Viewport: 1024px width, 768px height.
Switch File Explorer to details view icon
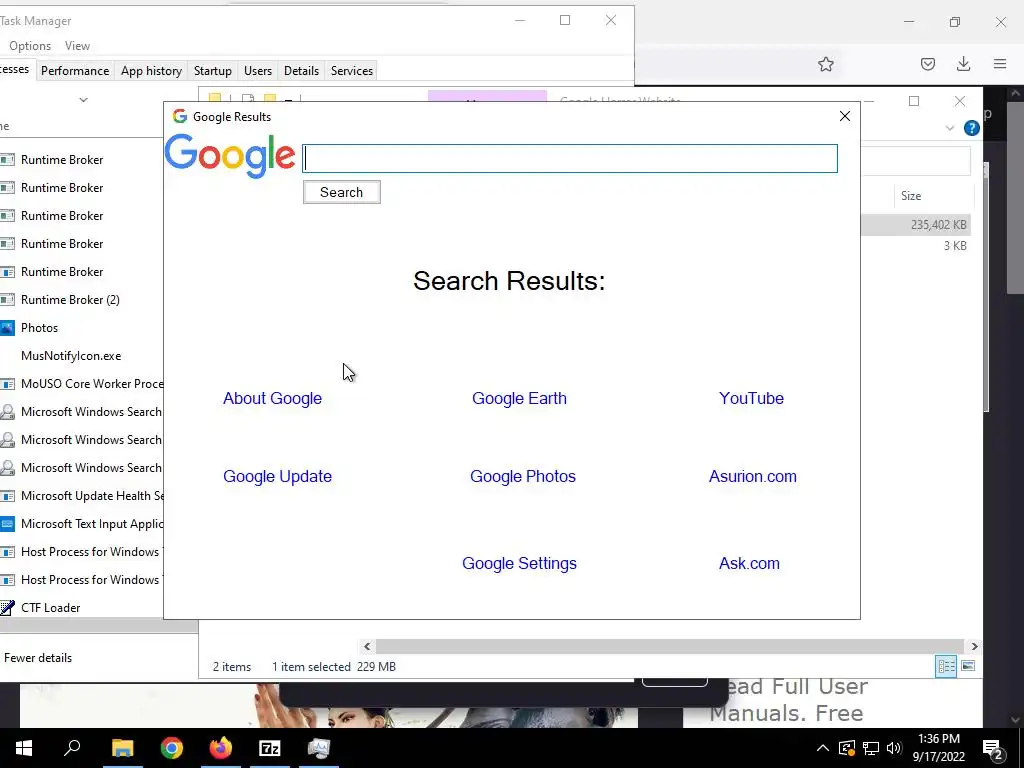pyautogui.click(x=946, y=666)
